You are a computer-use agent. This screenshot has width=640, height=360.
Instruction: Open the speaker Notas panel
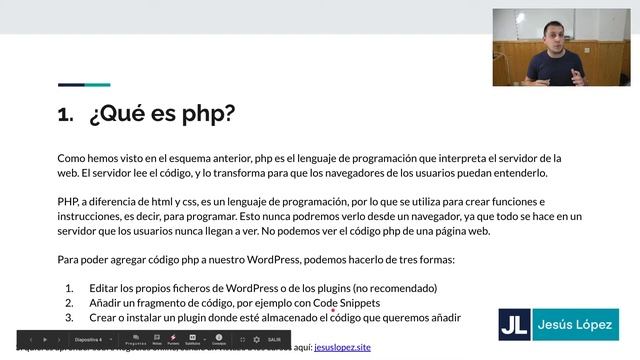click(x=157, y=340)
